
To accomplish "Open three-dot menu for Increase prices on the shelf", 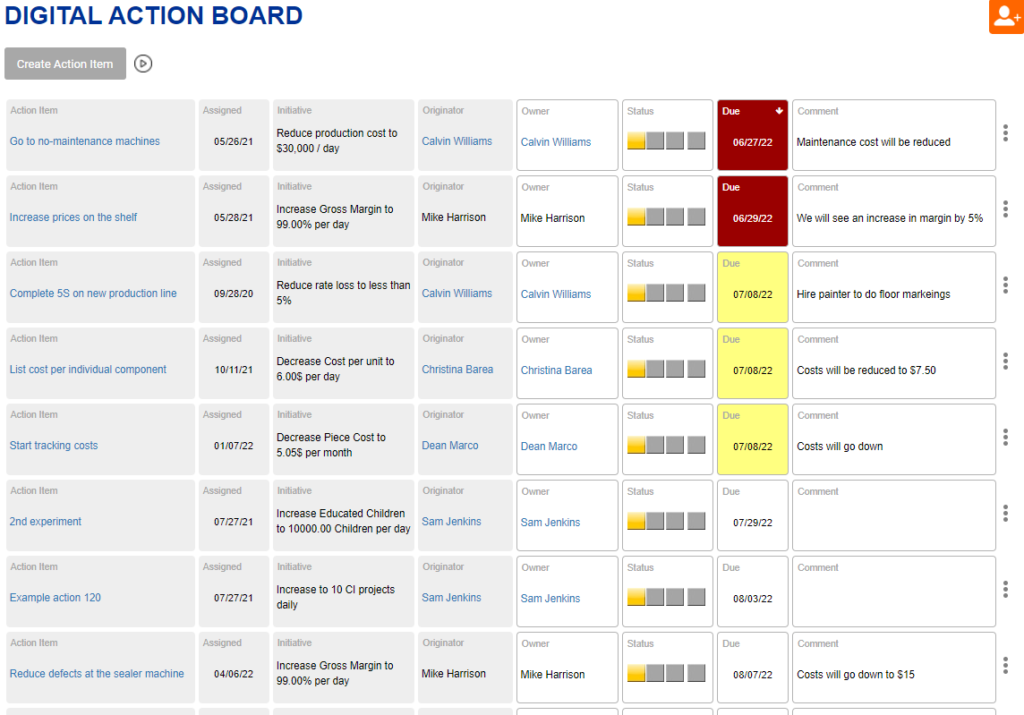I will [1005, 209].
